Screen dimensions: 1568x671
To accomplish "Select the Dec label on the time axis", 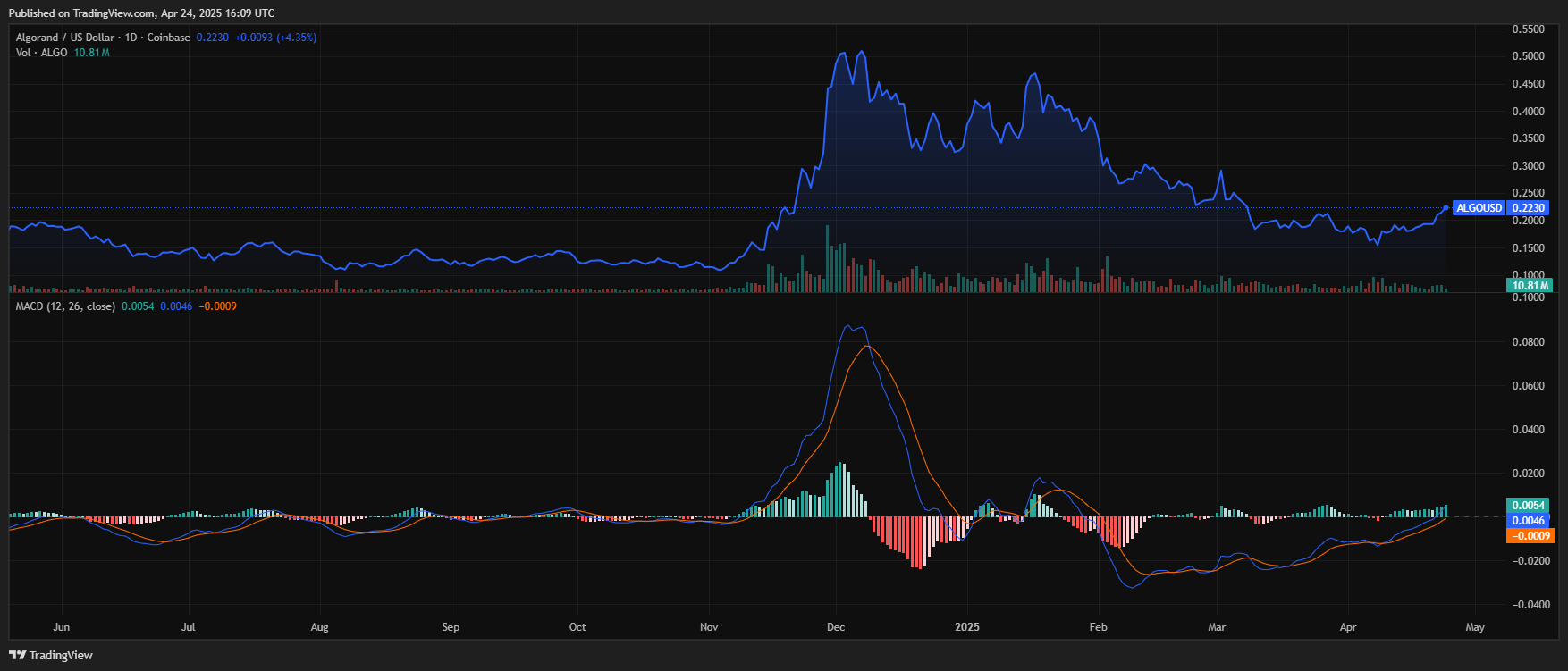I will (836, 627).
